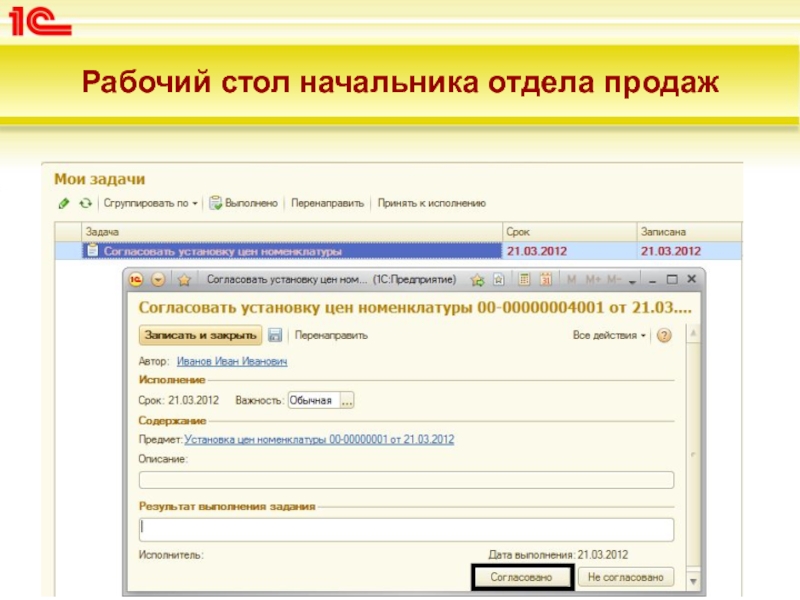Viewport: 800px width, 600px height.
Task: Click the Важность field showing Обычная
Action: [x=313, y=401]
